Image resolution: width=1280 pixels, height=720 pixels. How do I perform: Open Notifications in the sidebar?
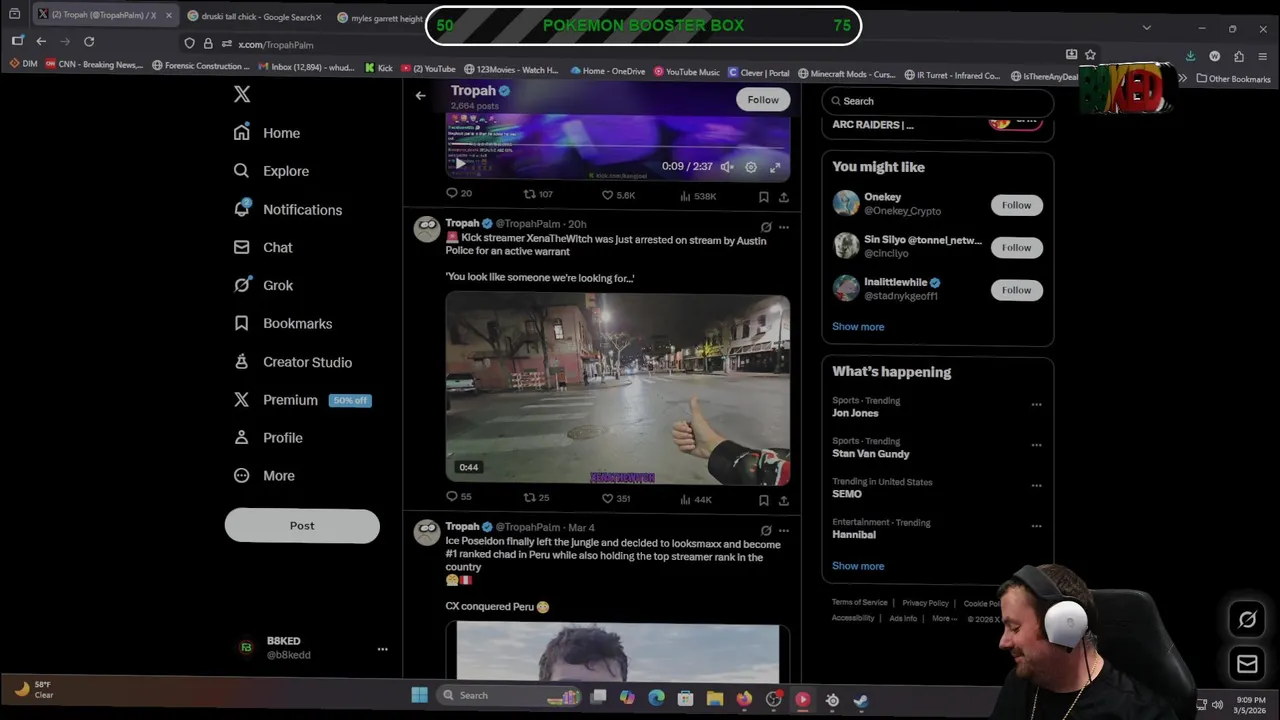[288, 209]
